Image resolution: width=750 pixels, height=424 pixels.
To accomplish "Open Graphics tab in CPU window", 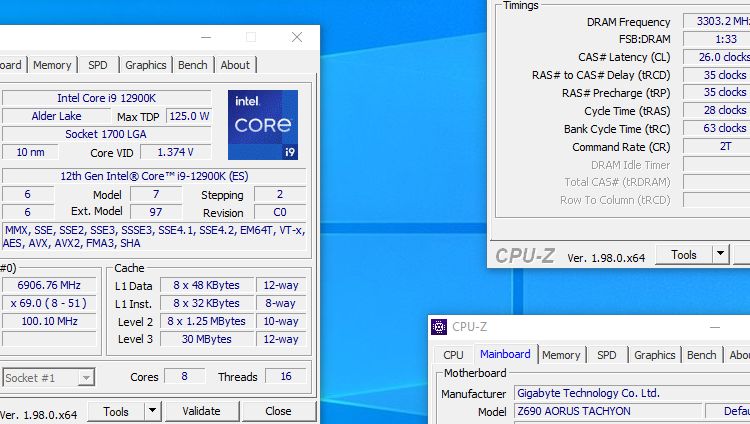I will (x=145, y=65).
